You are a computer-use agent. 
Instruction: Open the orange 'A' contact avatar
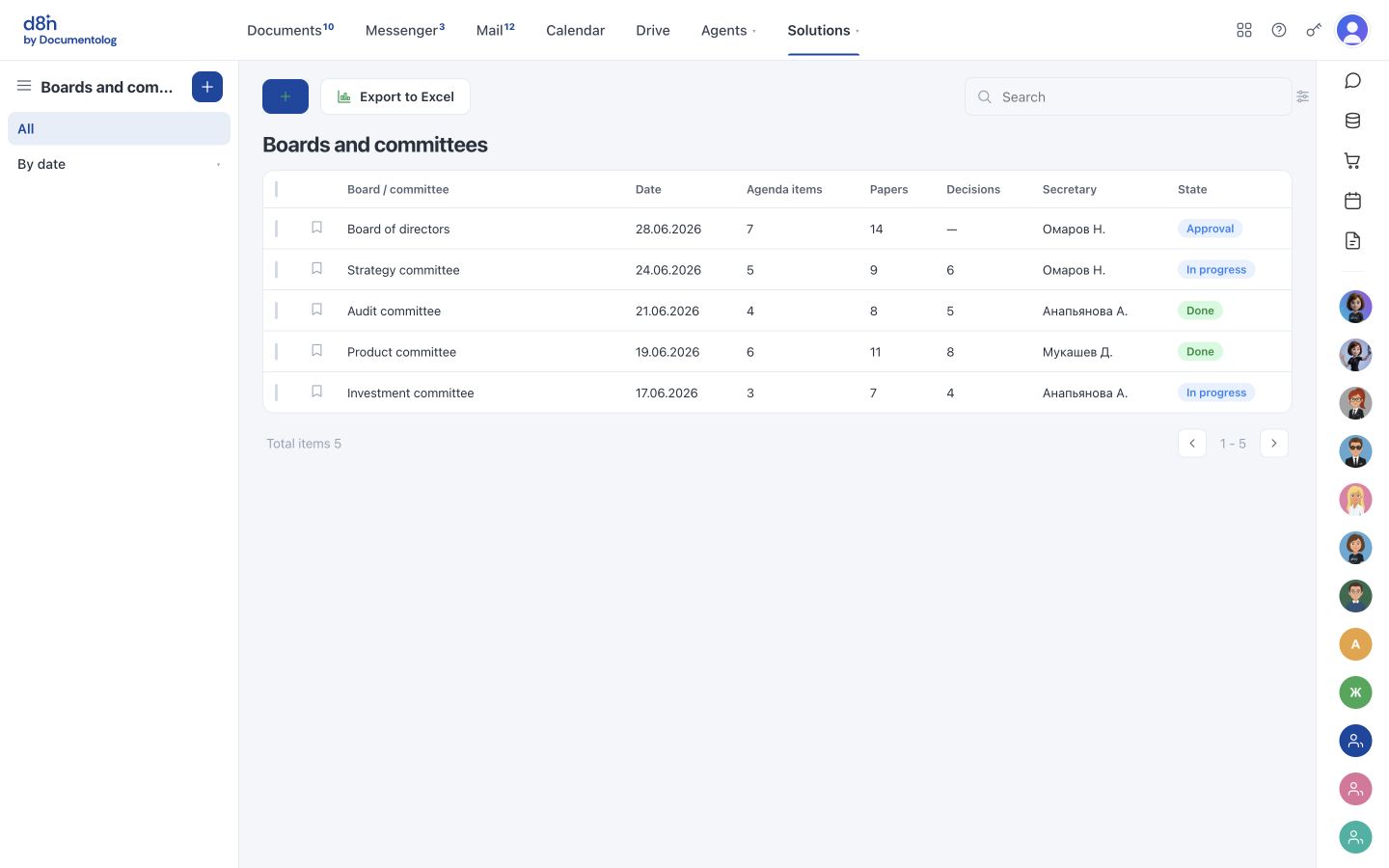1355,644
